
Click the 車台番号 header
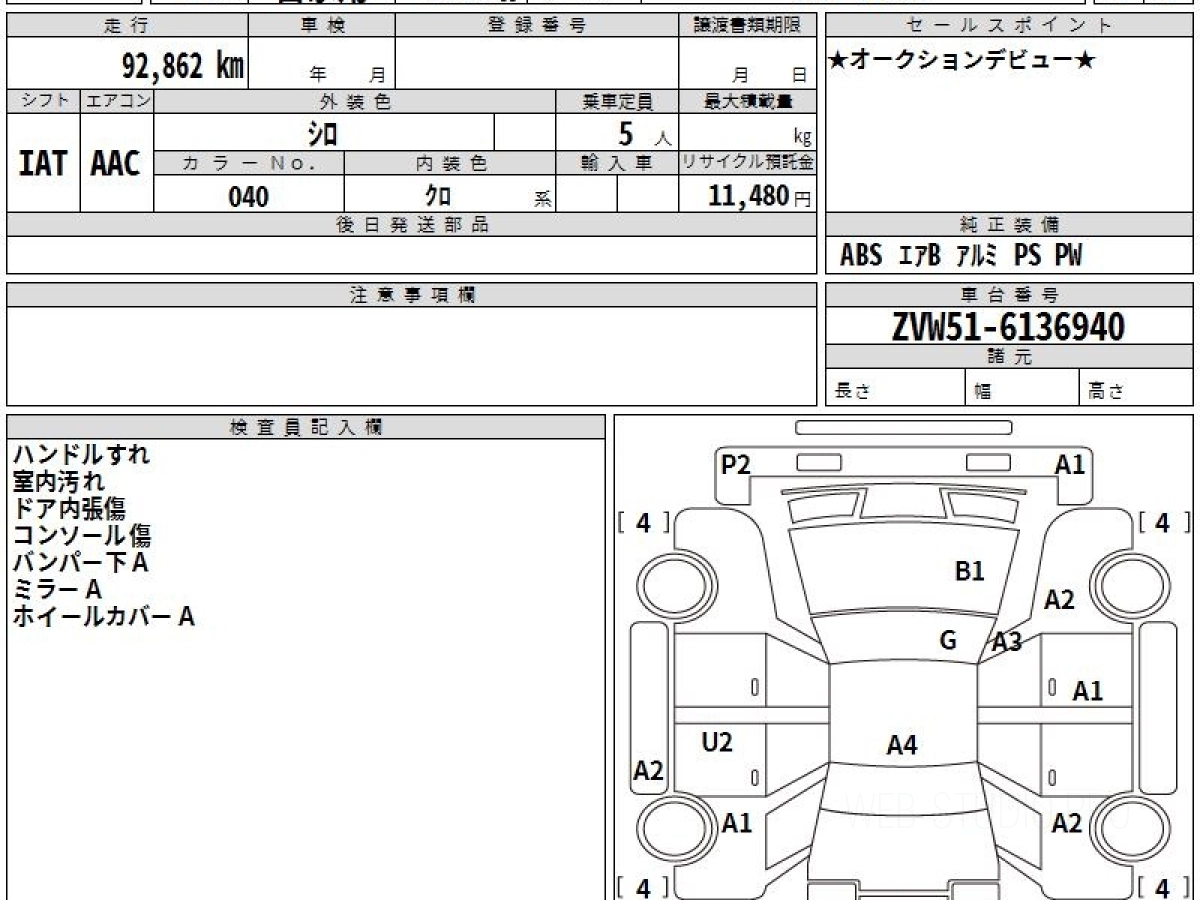tap(1010, 295)
